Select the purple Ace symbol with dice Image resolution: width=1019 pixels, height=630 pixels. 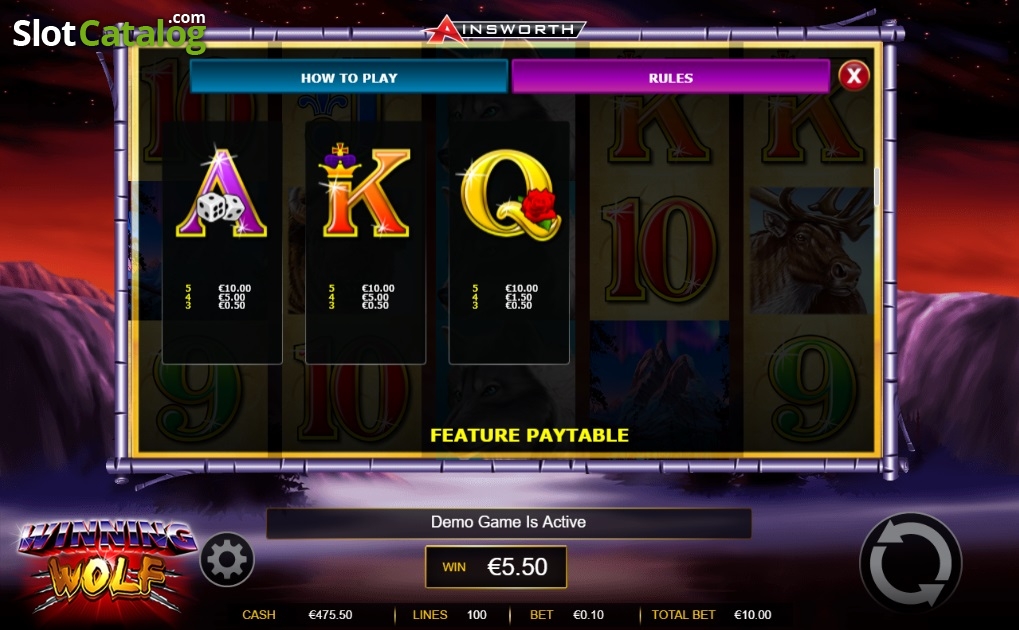point(222,193)
